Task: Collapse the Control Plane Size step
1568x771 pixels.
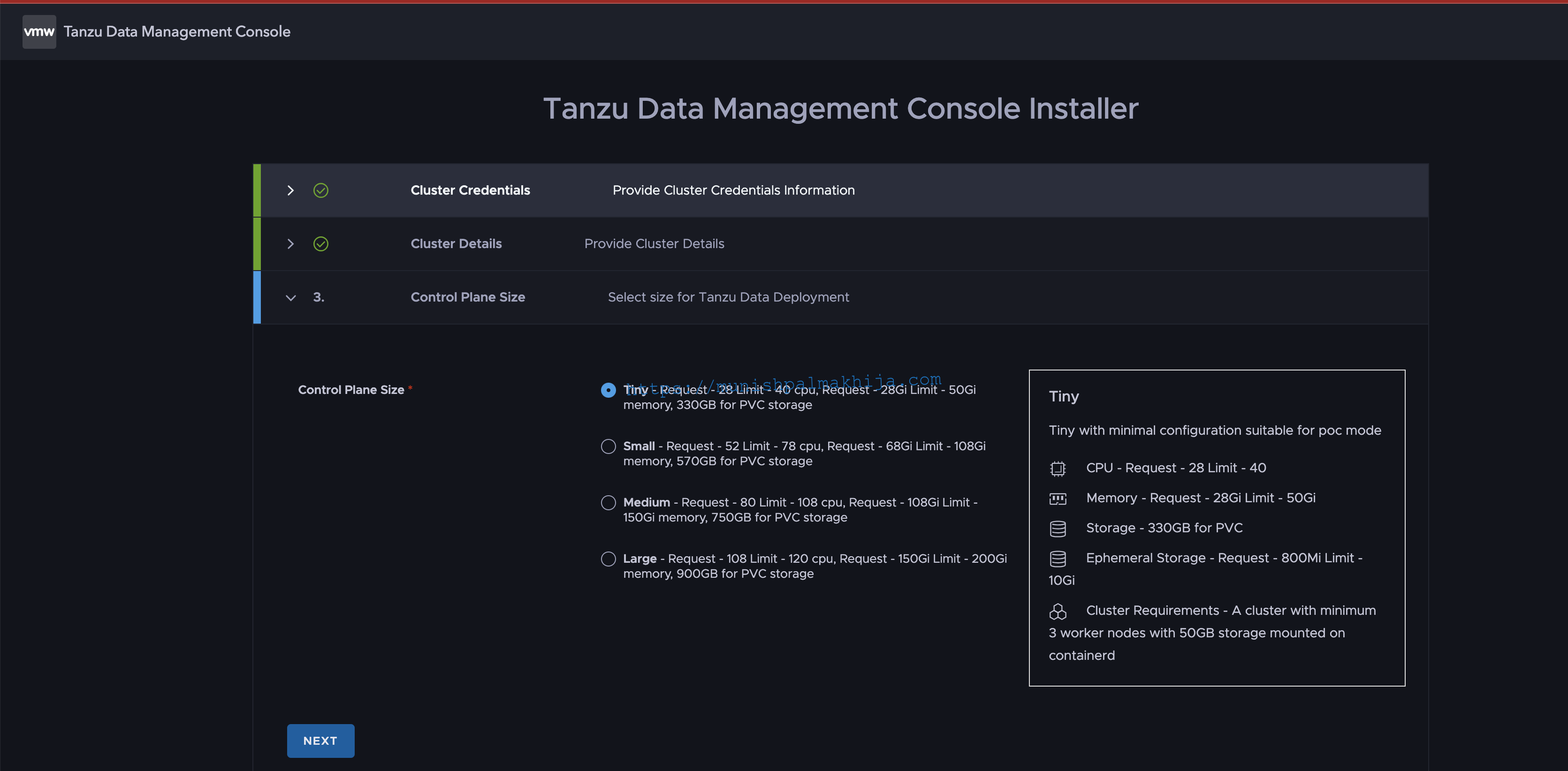Action: (x=290, y=298)
